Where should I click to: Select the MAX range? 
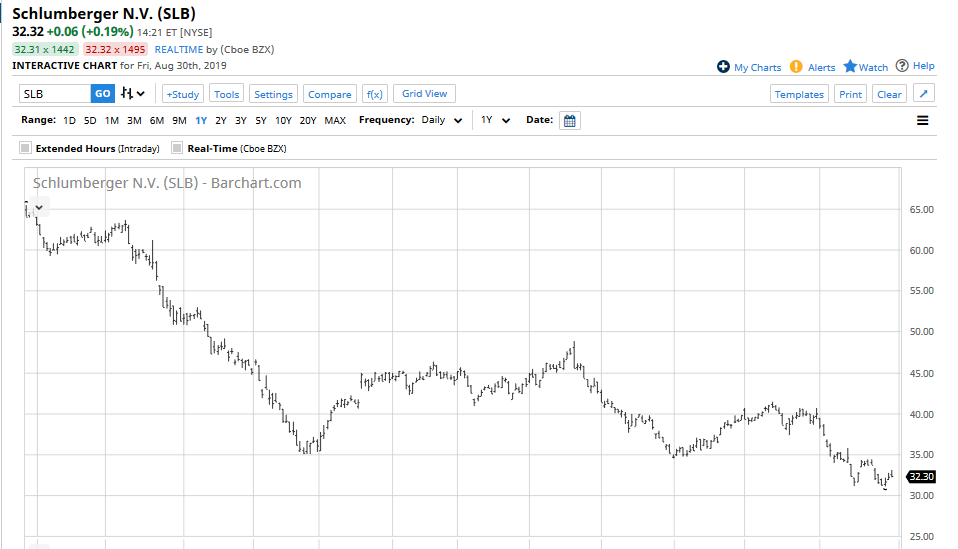click(x=335, y=120)
